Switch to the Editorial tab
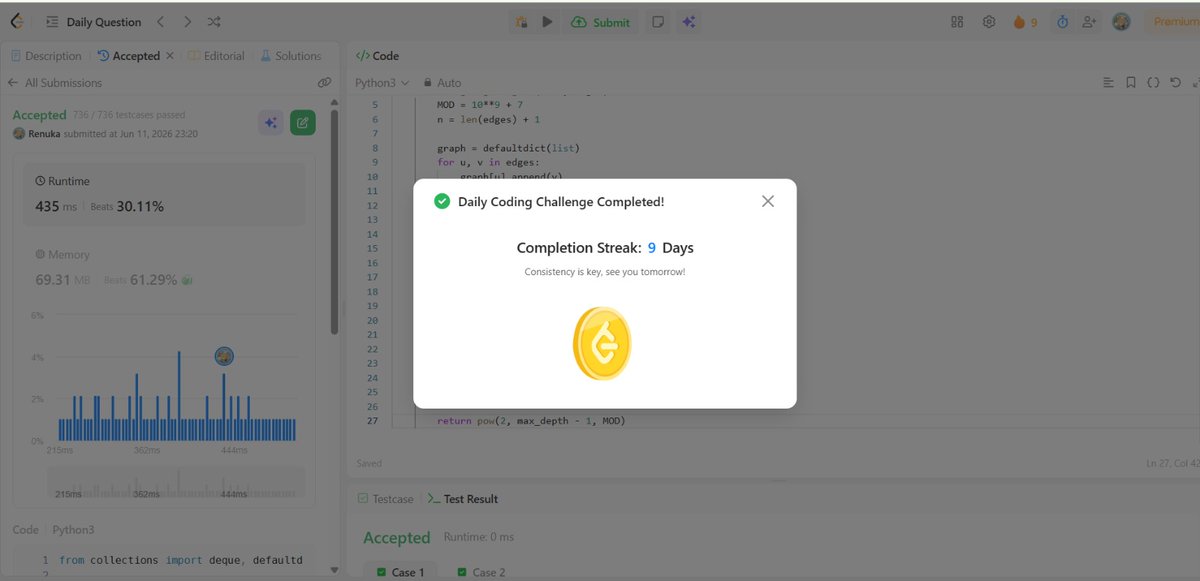This screenshot has width=1200, height=581. pos(216,56)
